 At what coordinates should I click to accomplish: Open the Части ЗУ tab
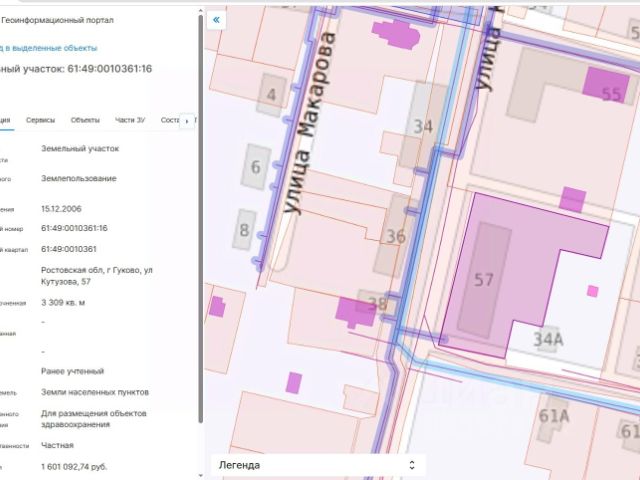coord(130,120)
